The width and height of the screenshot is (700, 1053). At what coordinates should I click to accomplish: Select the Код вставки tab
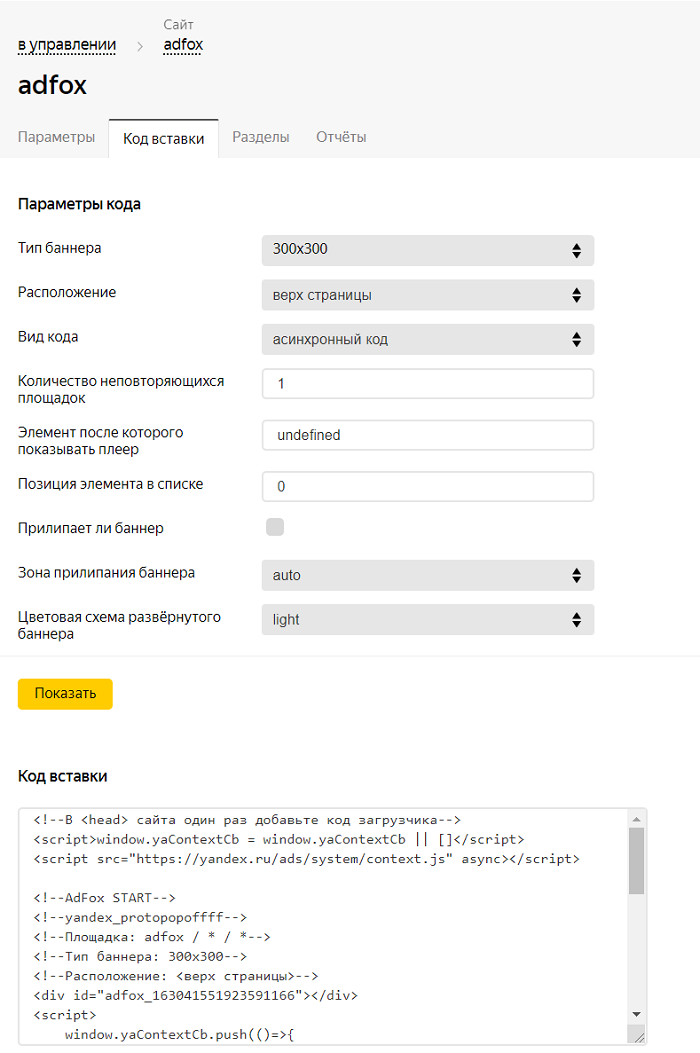tap(163, 139)
